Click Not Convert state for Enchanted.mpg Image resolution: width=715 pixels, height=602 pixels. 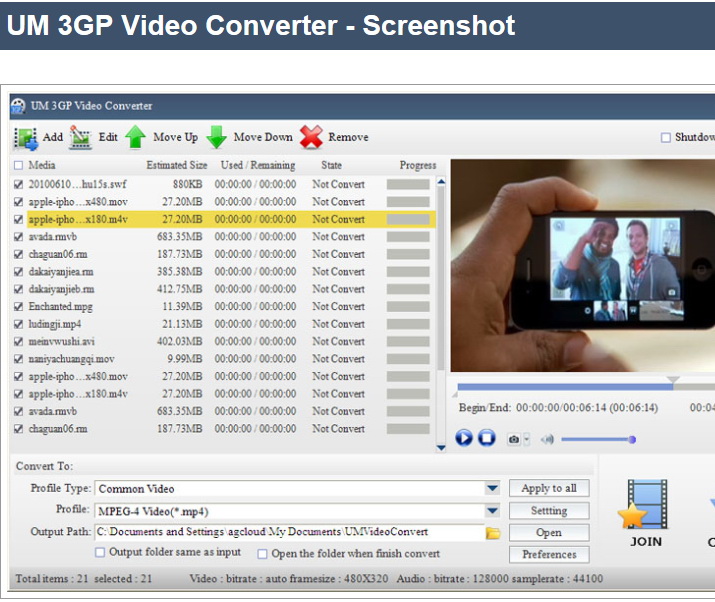click(338, 306)
